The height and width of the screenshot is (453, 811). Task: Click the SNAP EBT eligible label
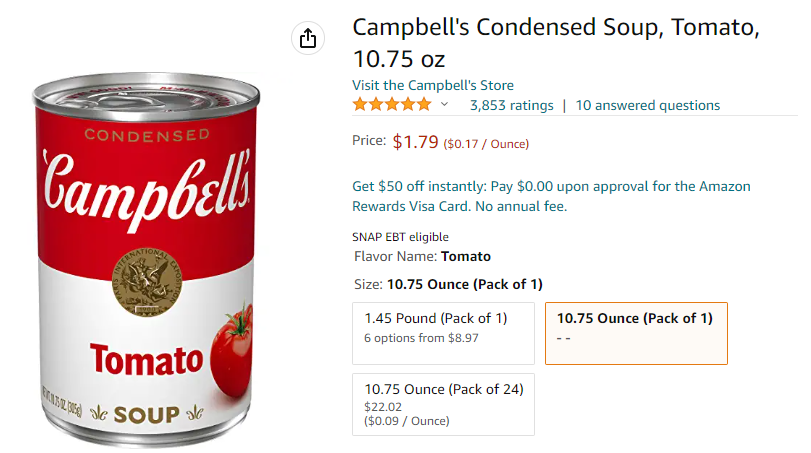click(x=400, y=237)
